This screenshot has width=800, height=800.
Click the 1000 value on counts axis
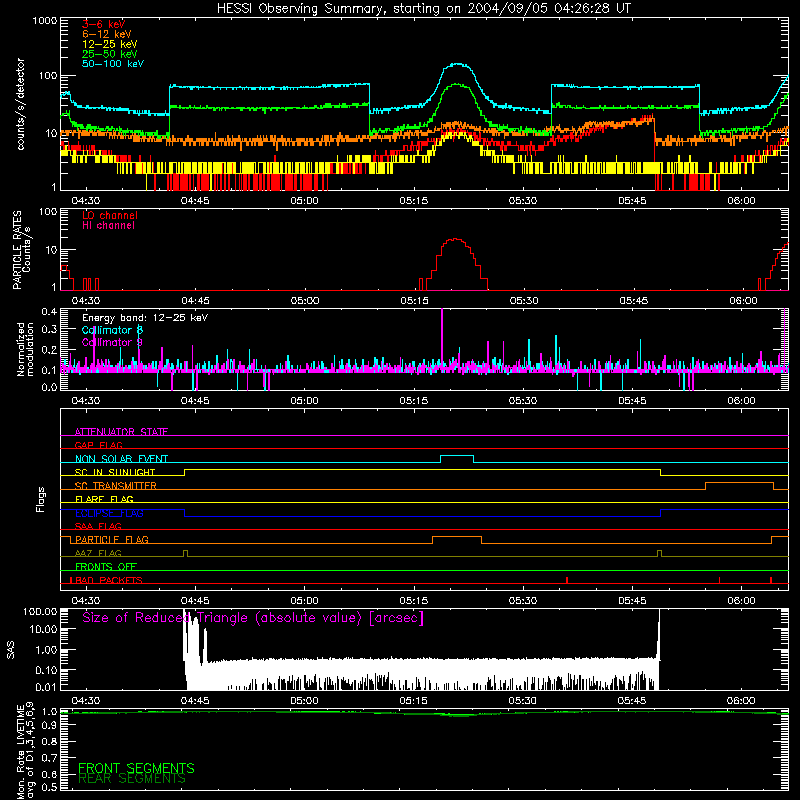pyautogui.click(x=45, y=21)
